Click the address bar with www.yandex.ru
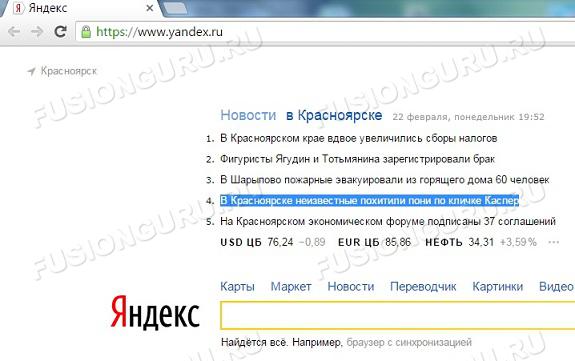 click(x=325, y=32)
